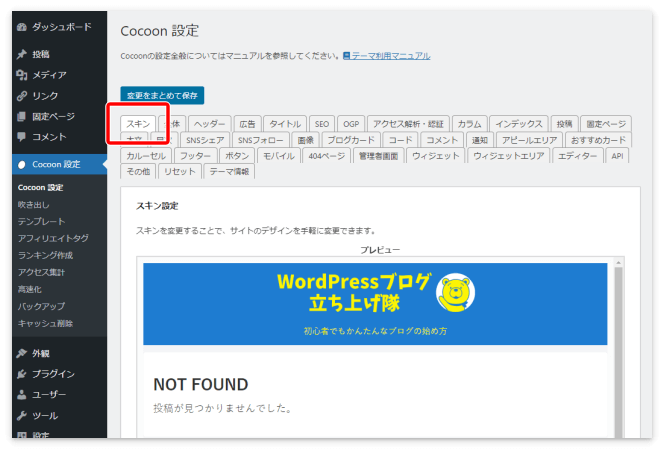Viewport: 664px width, 451px height.
Task: Select the キャッシュ削除 submenu item
Action: point(45,323)
